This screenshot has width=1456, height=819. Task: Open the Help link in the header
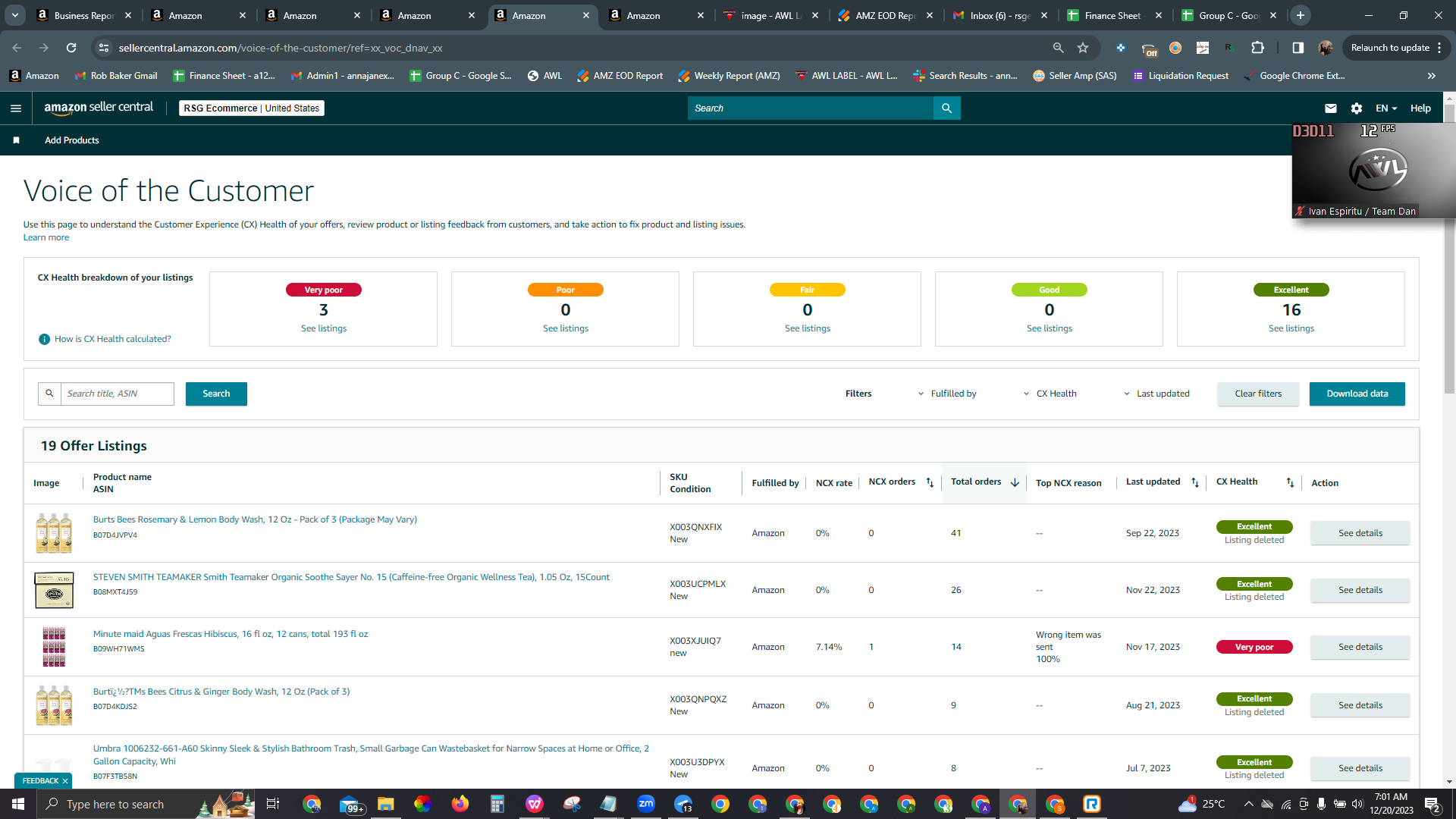point(1420,108)
